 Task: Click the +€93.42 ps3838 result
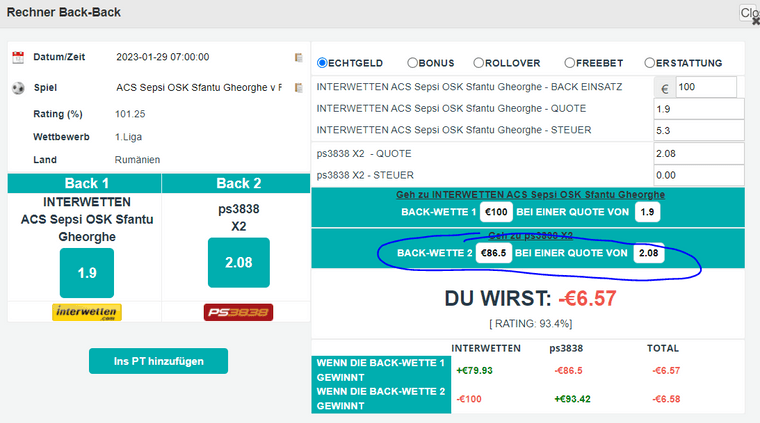click(572, 399)
